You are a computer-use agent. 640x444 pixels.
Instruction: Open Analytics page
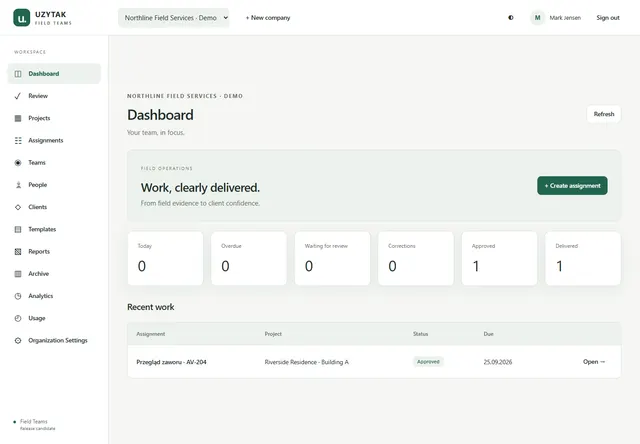pyautogui.click(x=54, y=296)
